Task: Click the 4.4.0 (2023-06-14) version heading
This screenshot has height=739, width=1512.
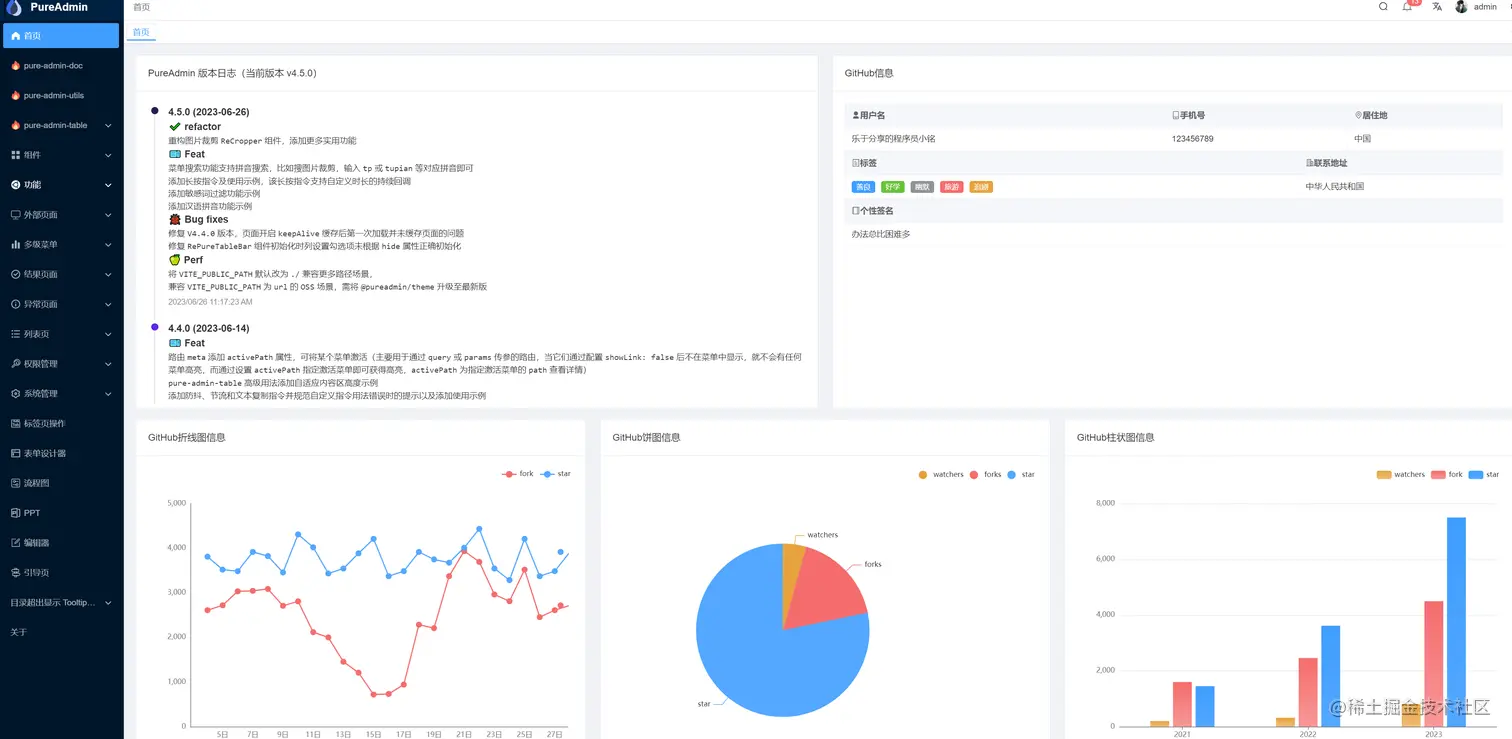Action: pos(209,329)
